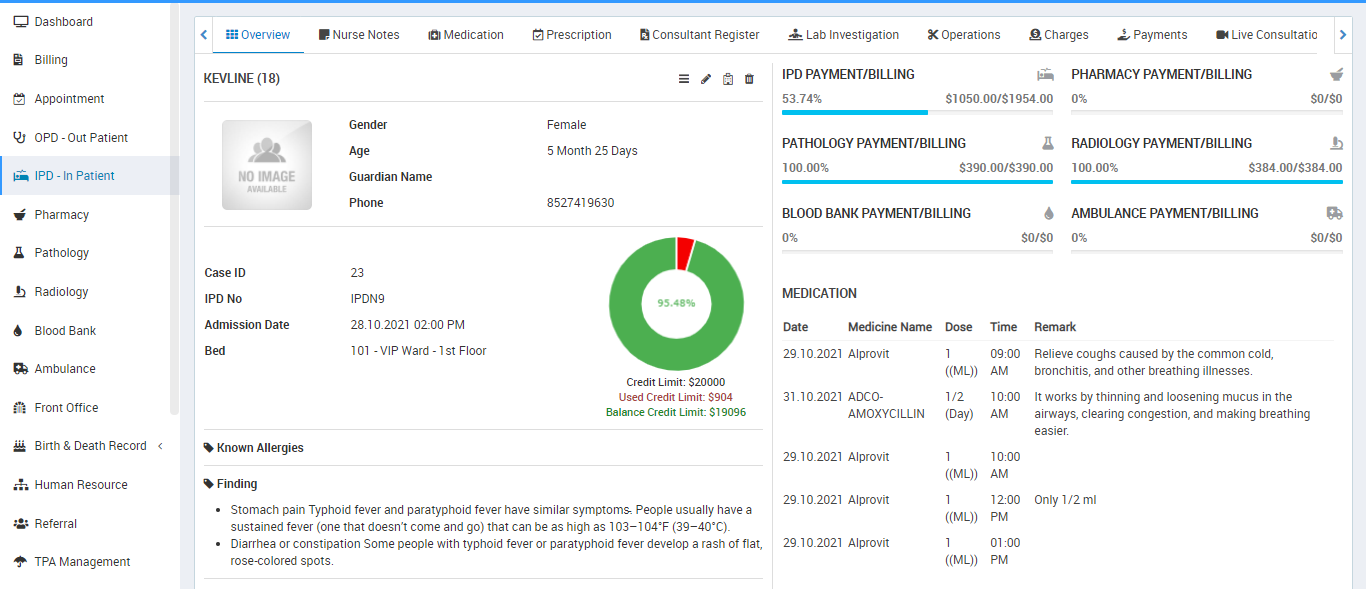Click the pencil edit icon for patient Kevline
The width and height of the screenshot is (1366, 589).
tap(706, 79)
